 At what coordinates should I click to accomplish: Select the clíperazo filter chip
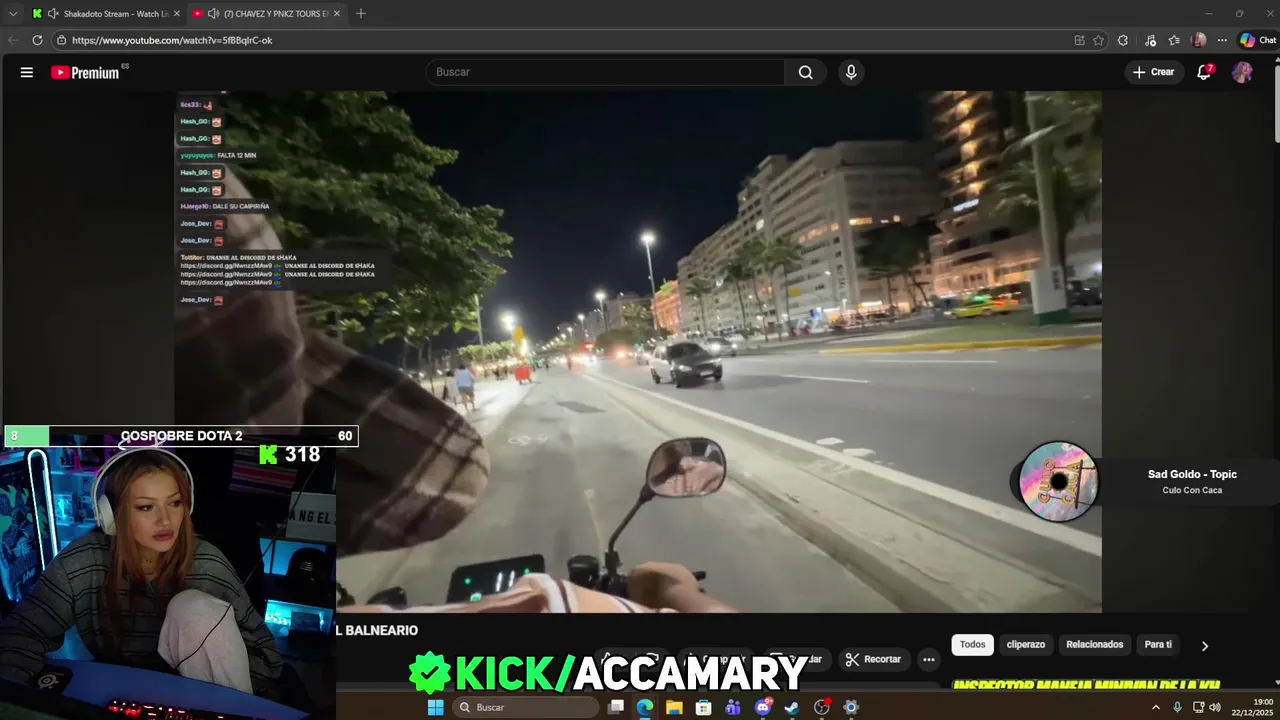click(x=1026, y=645)
